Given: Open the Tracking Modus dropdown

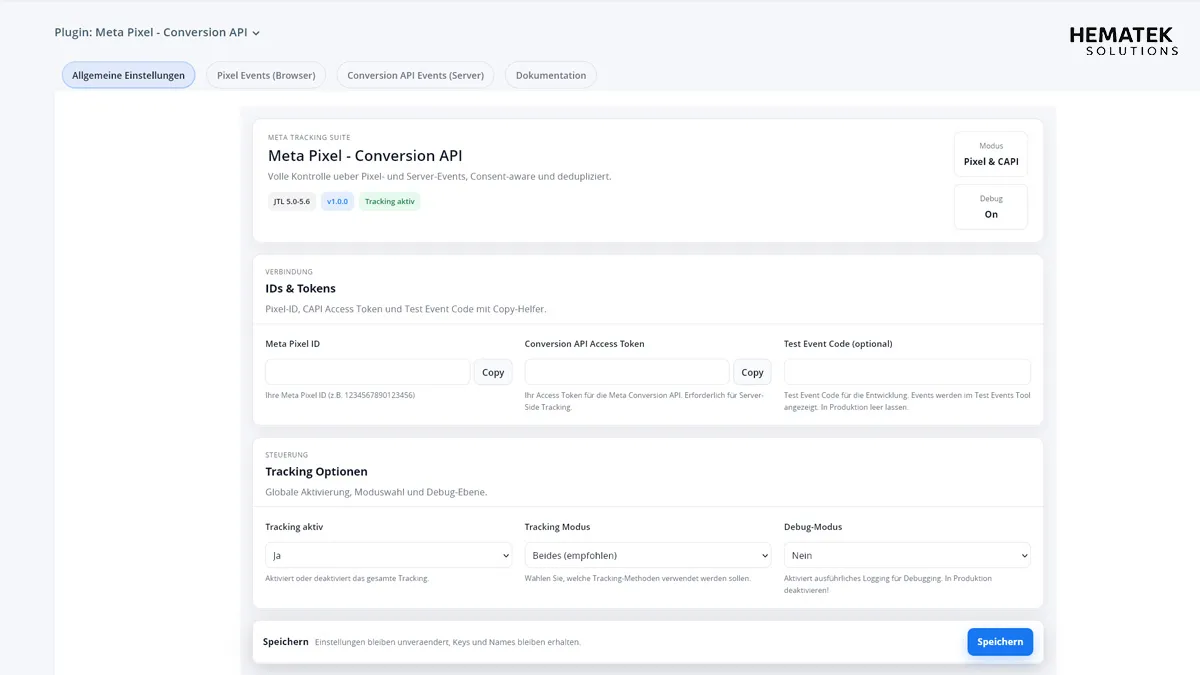Looking at the screenshot, I should 648,555.
